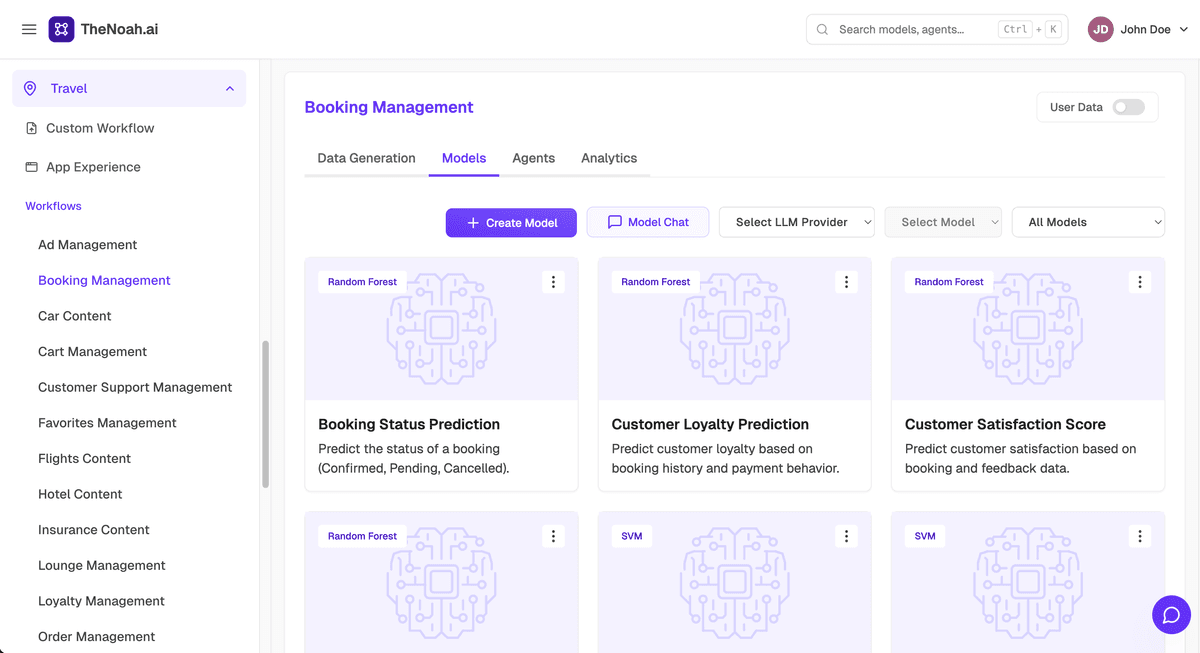Viewport: 1200px width, 653px height.
Task: Open Car Content workflow
Action: [74, 316]
